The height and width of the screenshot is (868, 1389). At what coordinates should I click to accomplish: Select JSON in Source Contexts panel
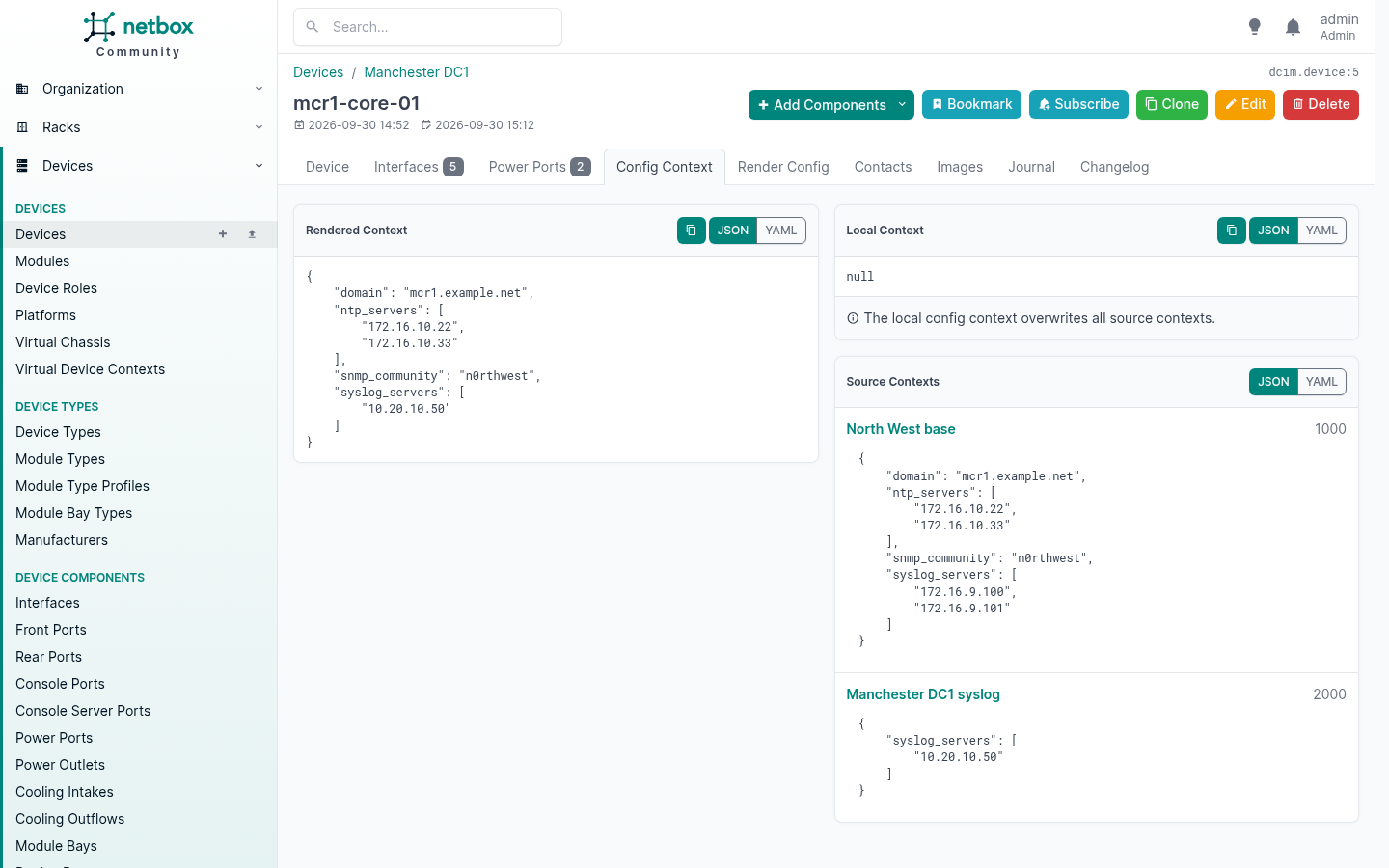1273,382
